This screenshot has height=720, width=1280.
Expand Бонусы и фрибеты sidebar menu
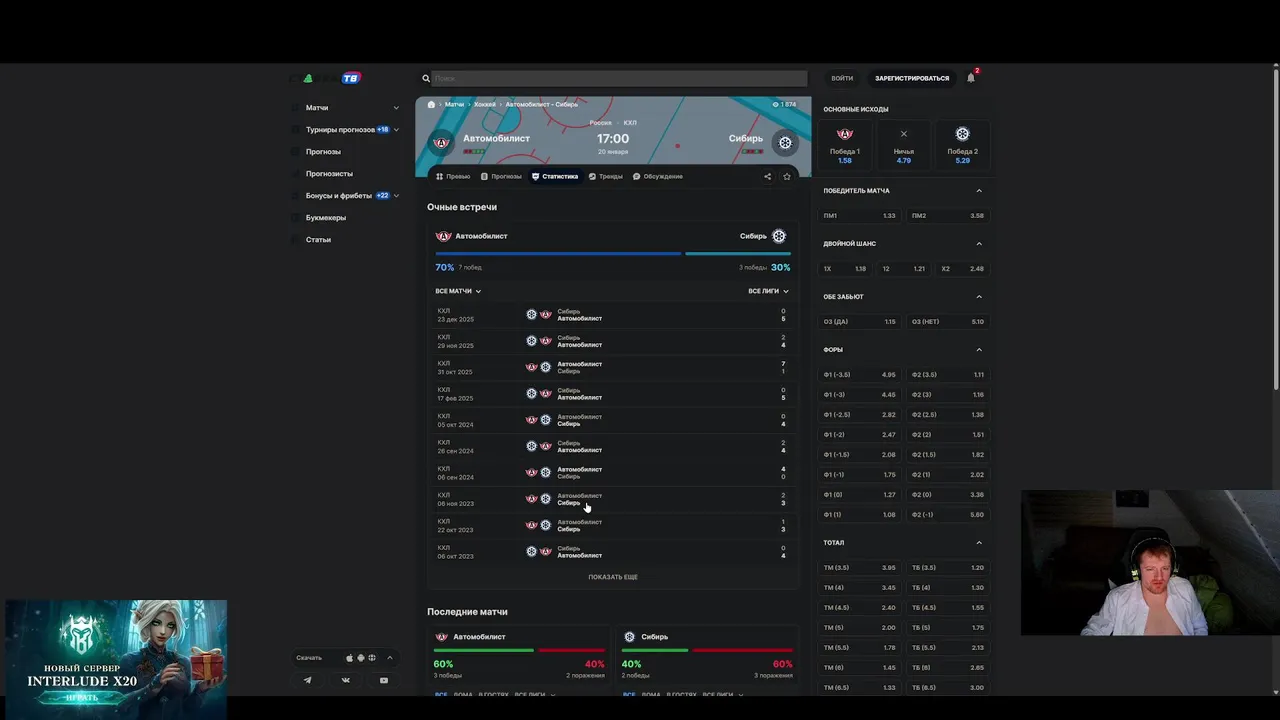pyautogui.click(x=396, y=196)
